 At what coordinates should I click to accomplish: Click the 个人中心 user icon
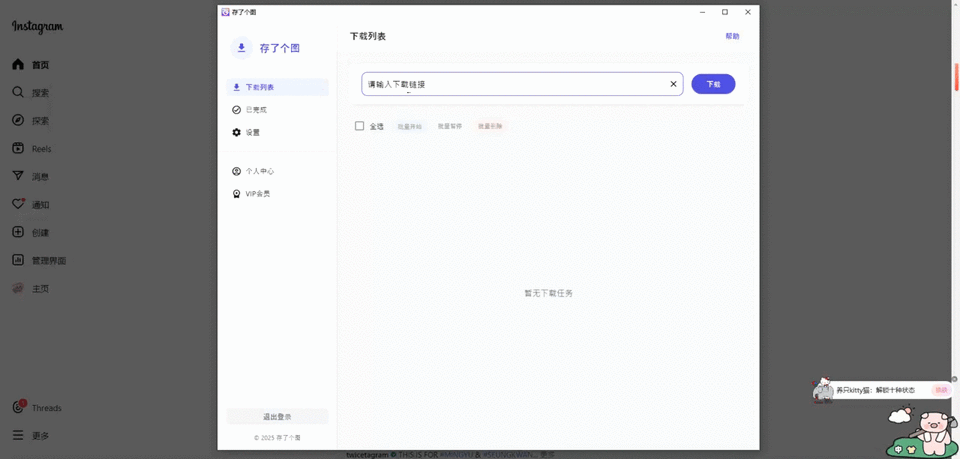[236, 171]
